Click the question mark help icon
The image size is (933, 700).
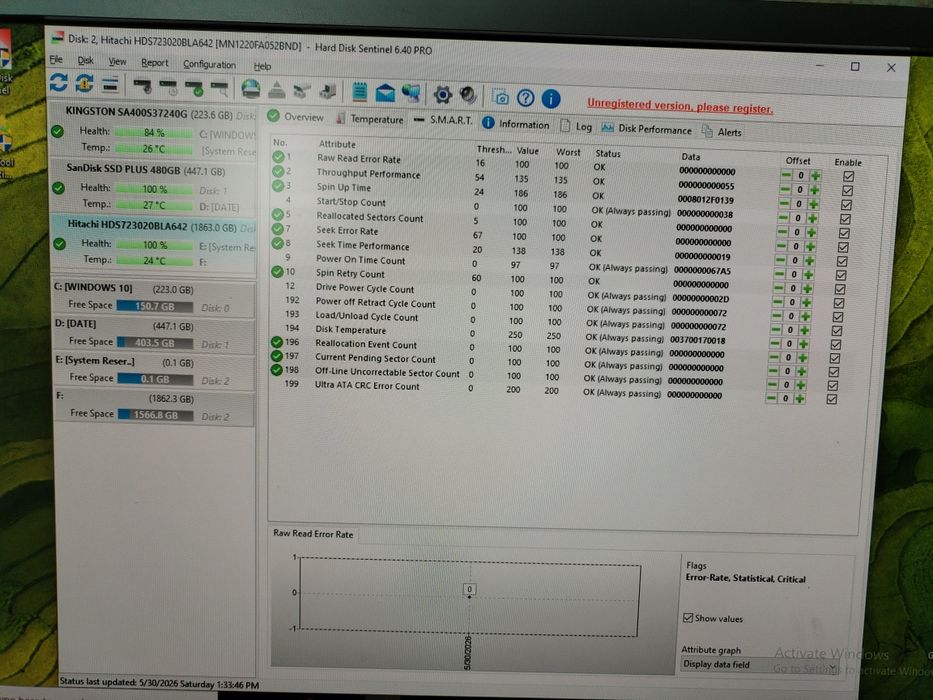point(525,97)
